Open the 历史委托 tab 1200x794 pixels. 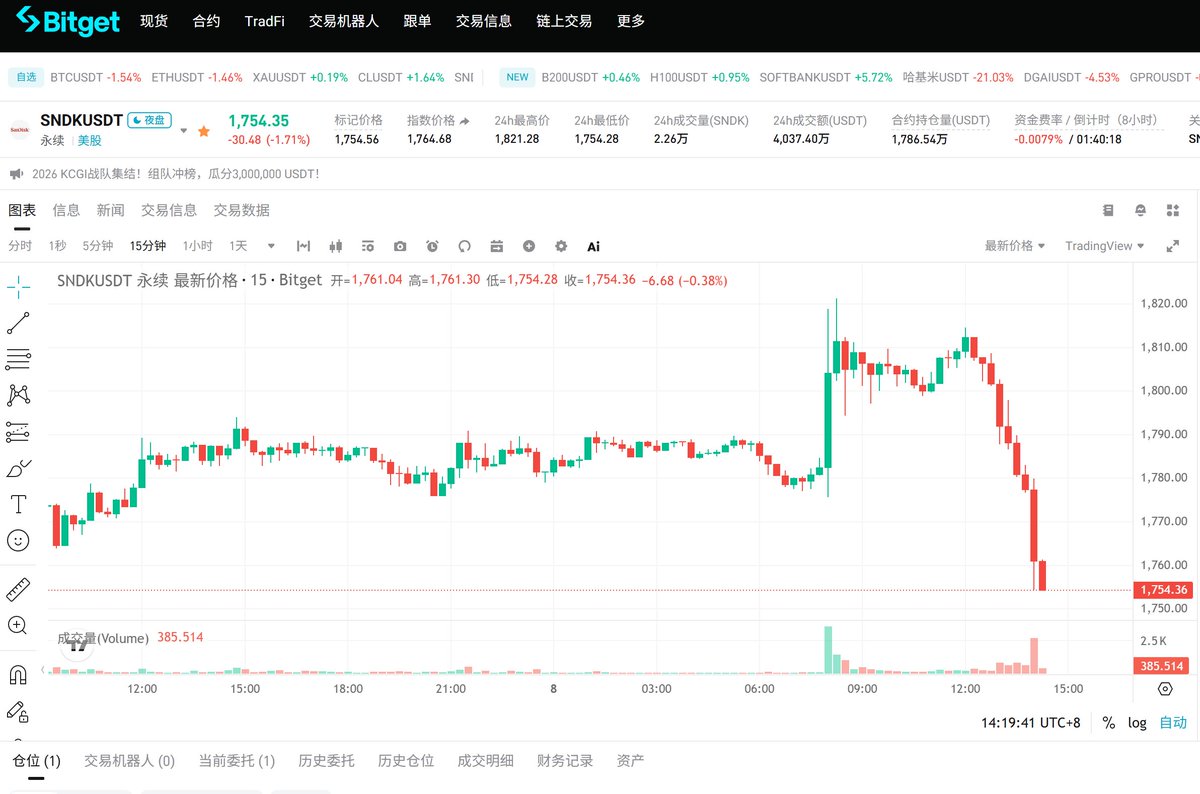coord(326,761)
